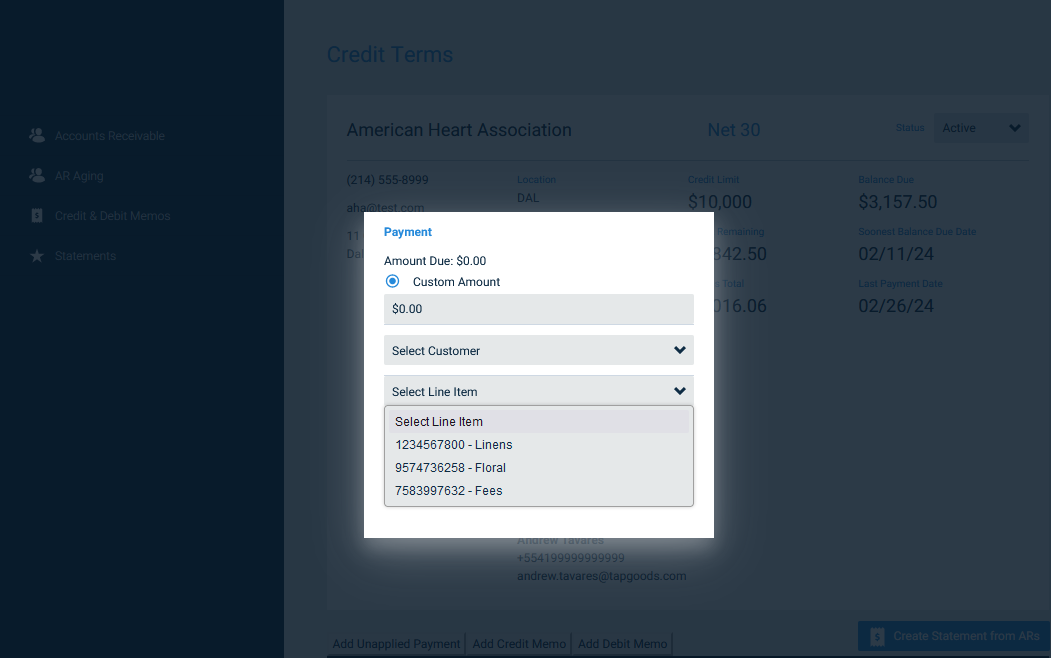Click andrew.tavares@tapgoods.com email
The width and height of the screenshot is (1051, 658).
tap(601, 576)
